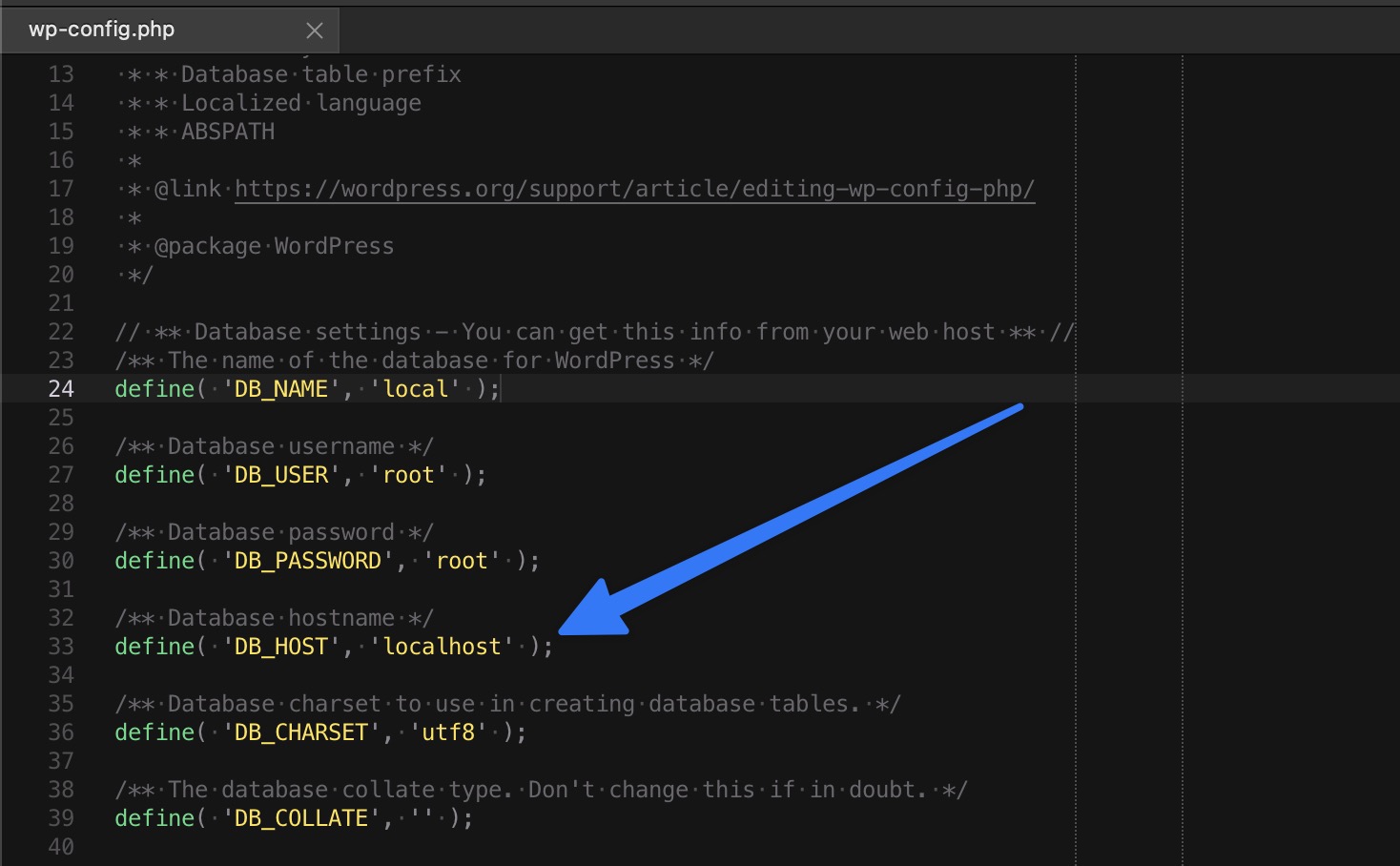This screenshot has height=866, width=1400.
Task: Click the DB_HOST constant name
Action: pyautogui.click(x=281, y=647)
